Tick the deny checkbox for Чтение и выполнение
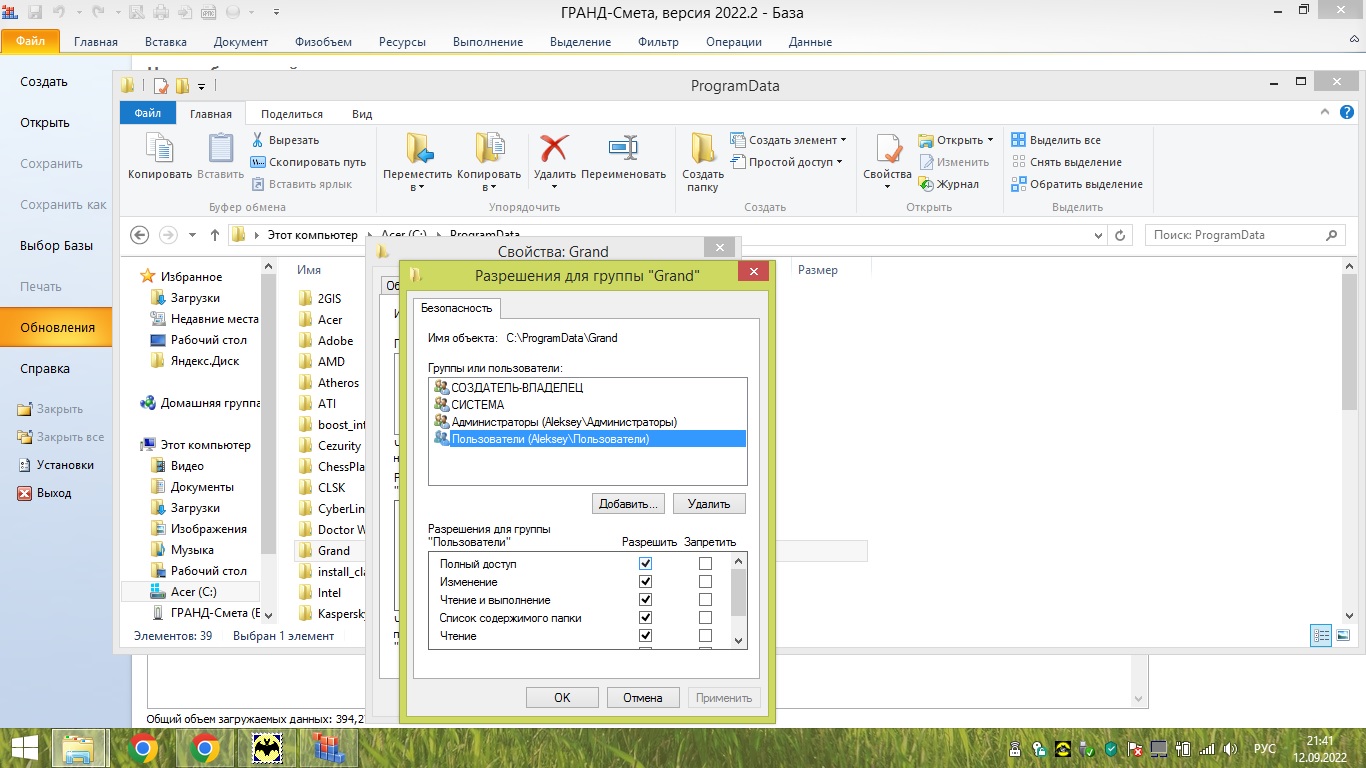Screen dimensions: 1366x768 705,600
